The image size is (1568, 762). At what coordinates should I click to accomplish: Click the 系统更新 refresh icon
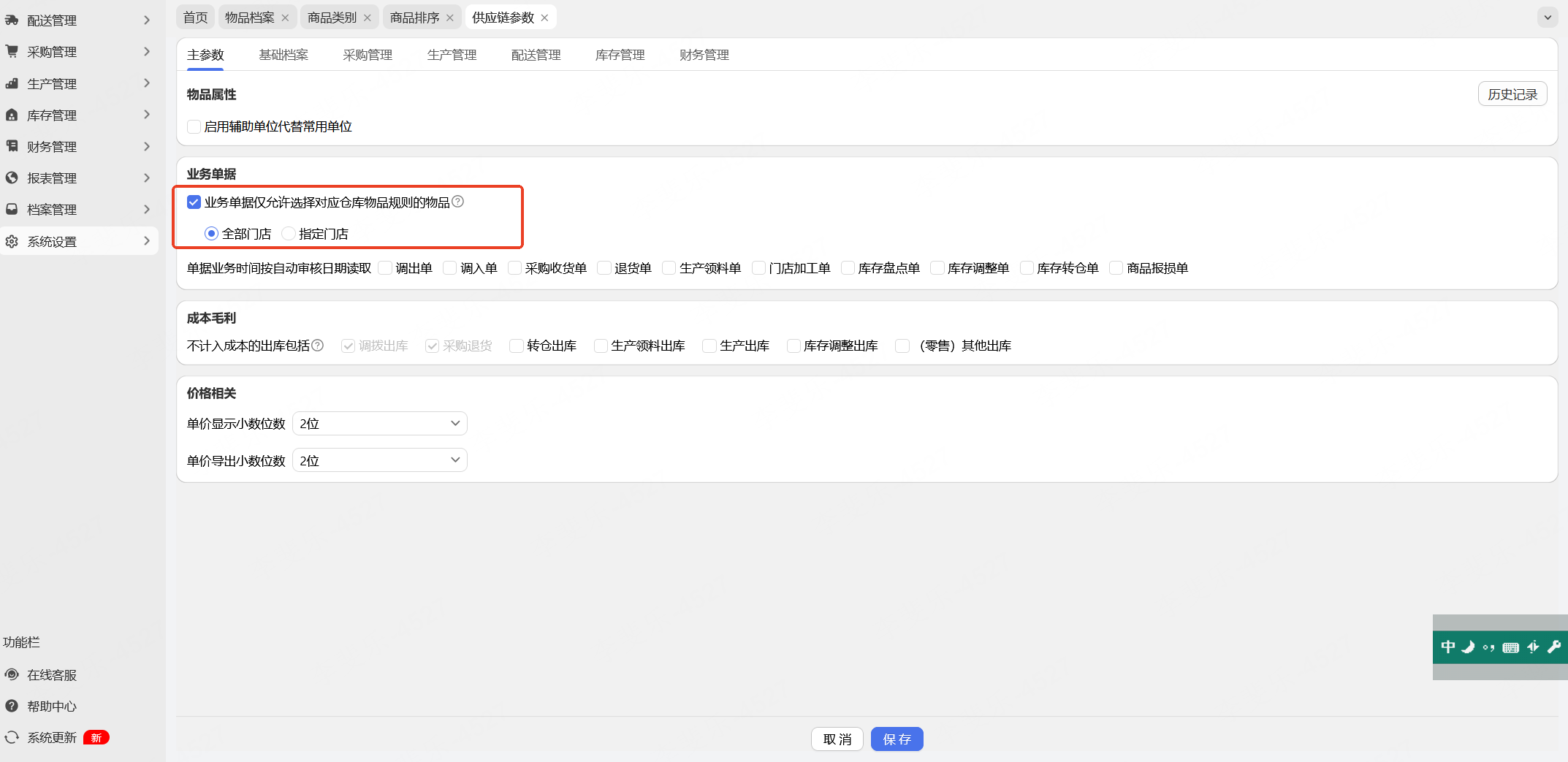[x=12, y=737]
